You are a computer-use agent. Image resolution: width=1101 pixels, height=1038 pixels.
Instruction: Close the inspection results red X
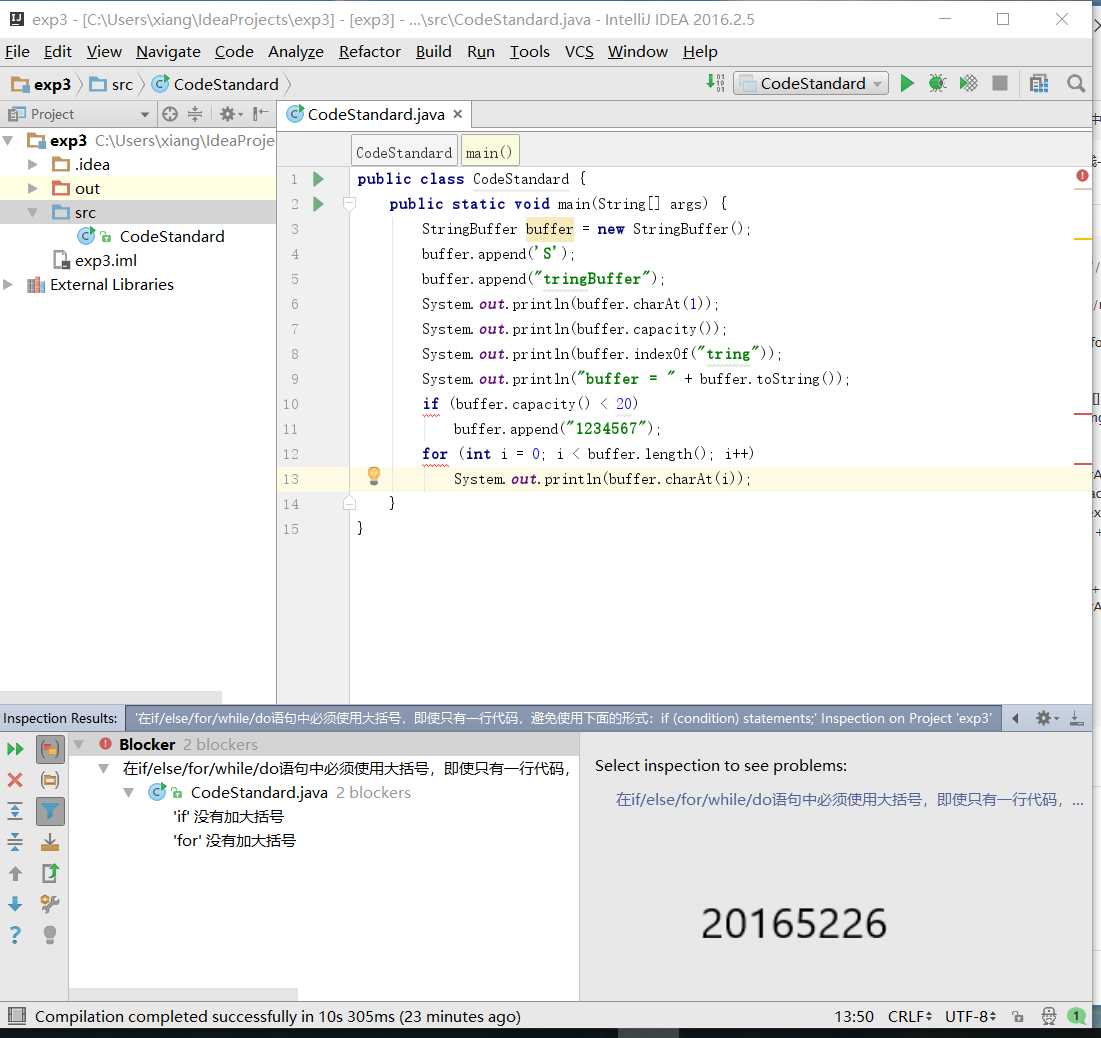pyautogui.click(x=15, y=780)
